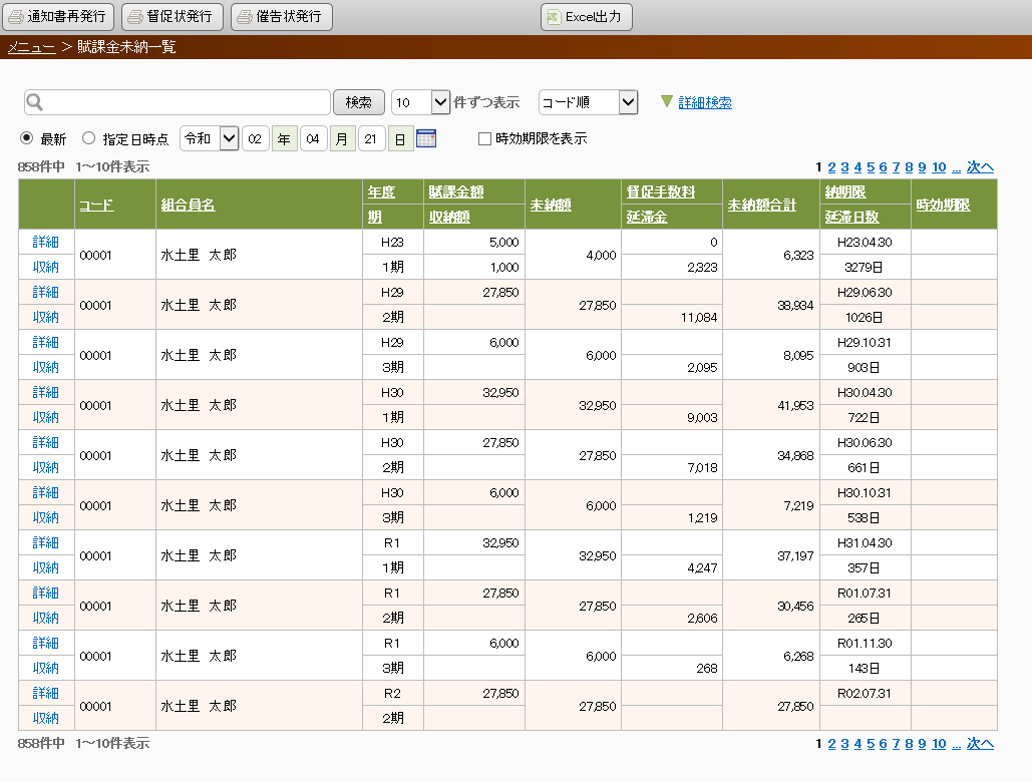
Task: Go to page 2 in top pagination
Action: click(832, 167)
